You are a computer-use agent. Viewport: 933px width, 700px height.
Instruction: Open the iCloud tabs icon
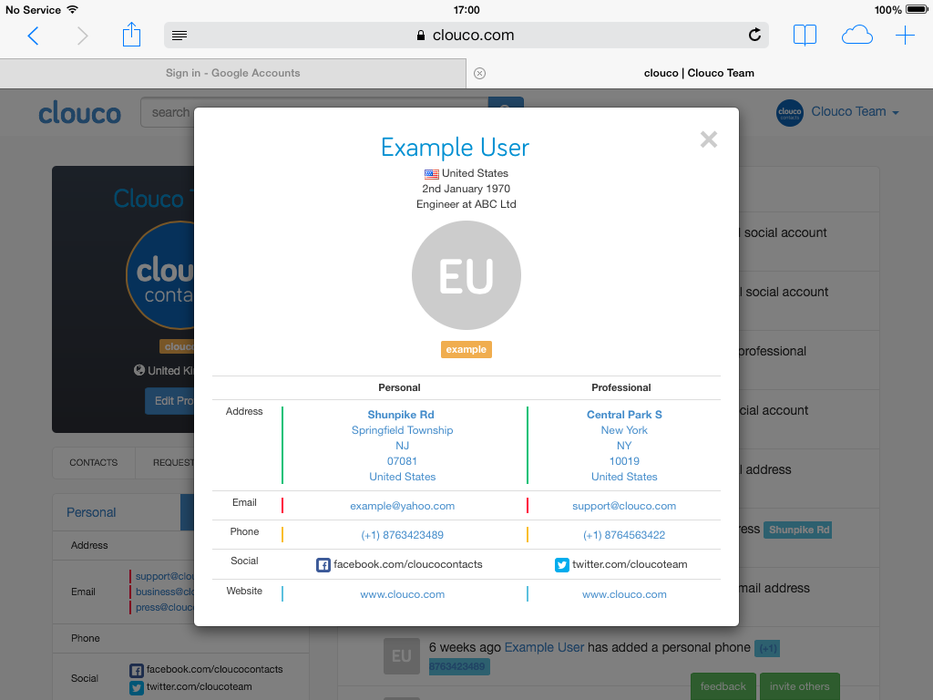(856, 36)
